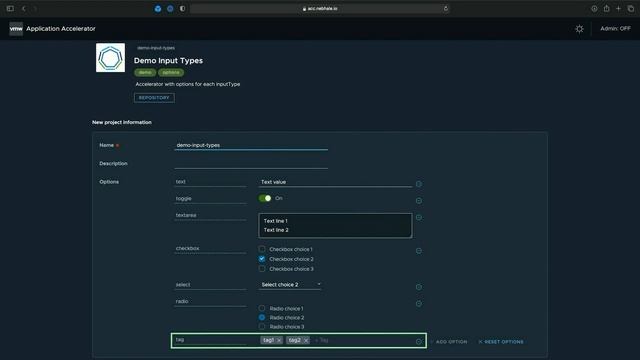Open the REPOSITORY link button
Viewport: 640px width, 360px height.
pos(154,98)
